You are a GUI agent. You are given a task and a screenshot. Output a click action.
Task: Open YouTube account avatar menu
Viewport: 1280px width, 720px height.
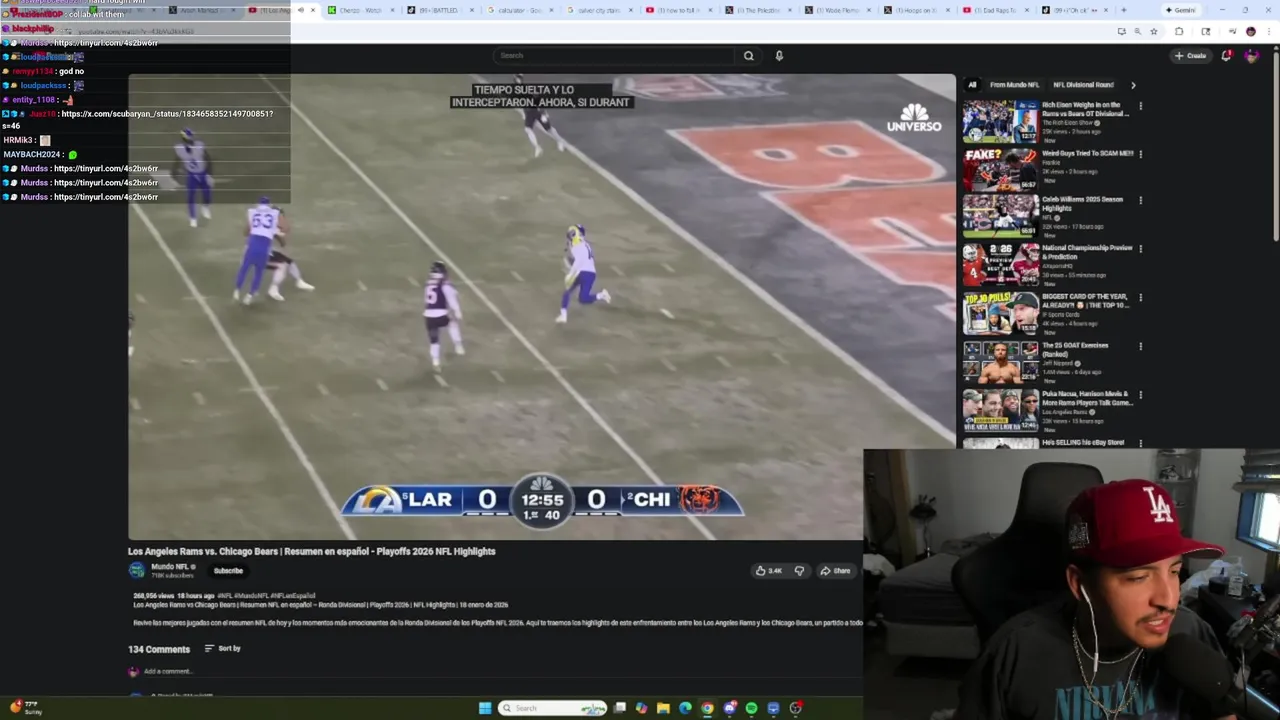pos(1251,56)
